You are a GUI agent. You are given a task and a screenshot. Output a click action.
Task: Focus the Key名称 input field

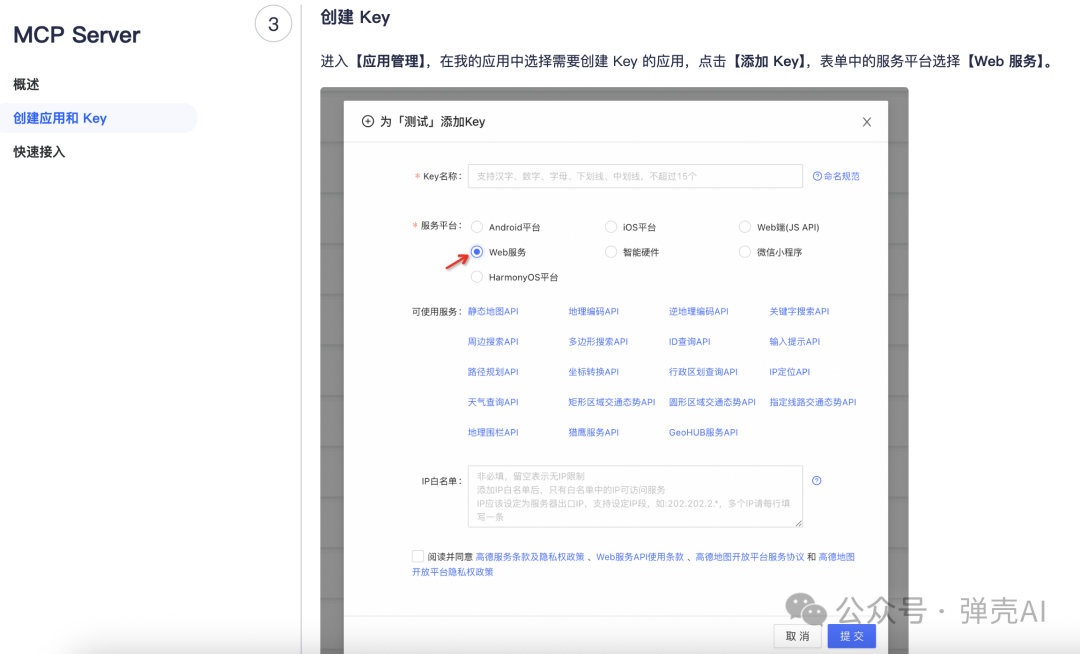coord(635,176)
